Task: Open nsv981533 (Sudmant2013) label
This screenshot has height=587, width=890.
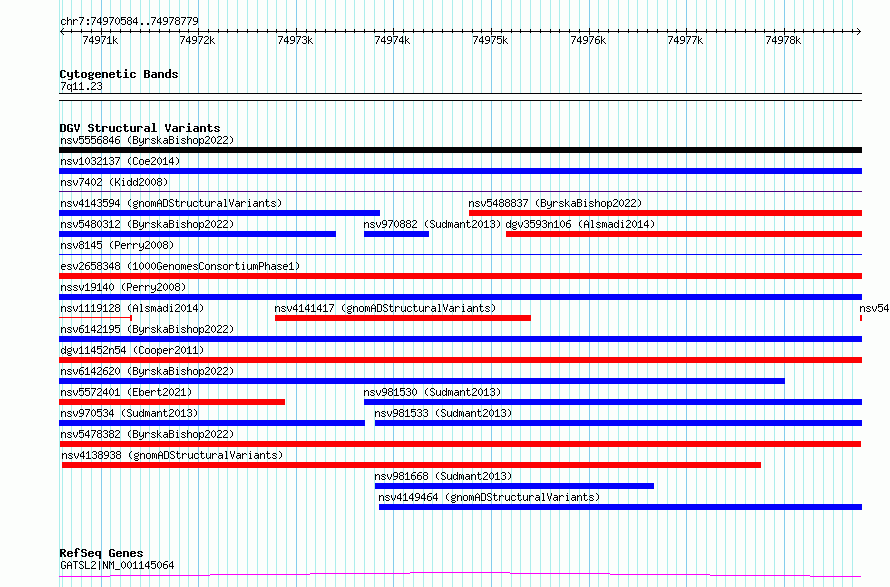Action: [443, 413]
